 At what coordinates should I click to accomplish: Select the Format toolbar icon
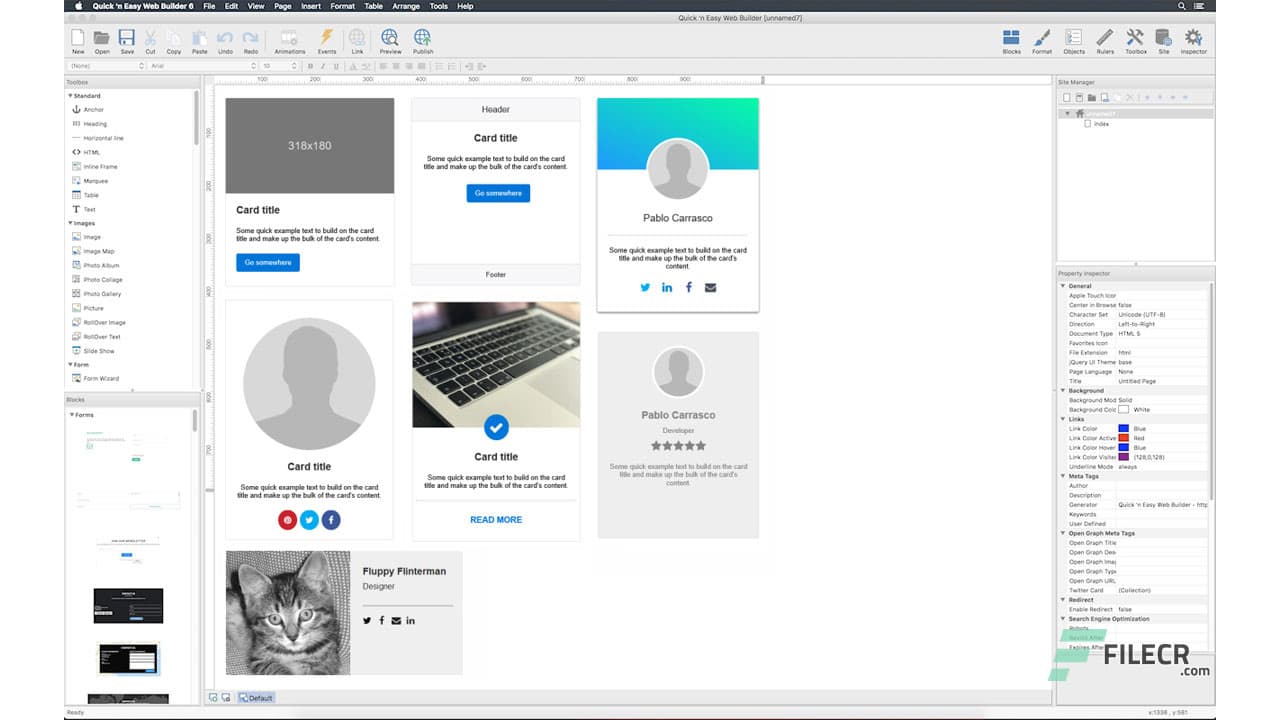[1042, 40]
